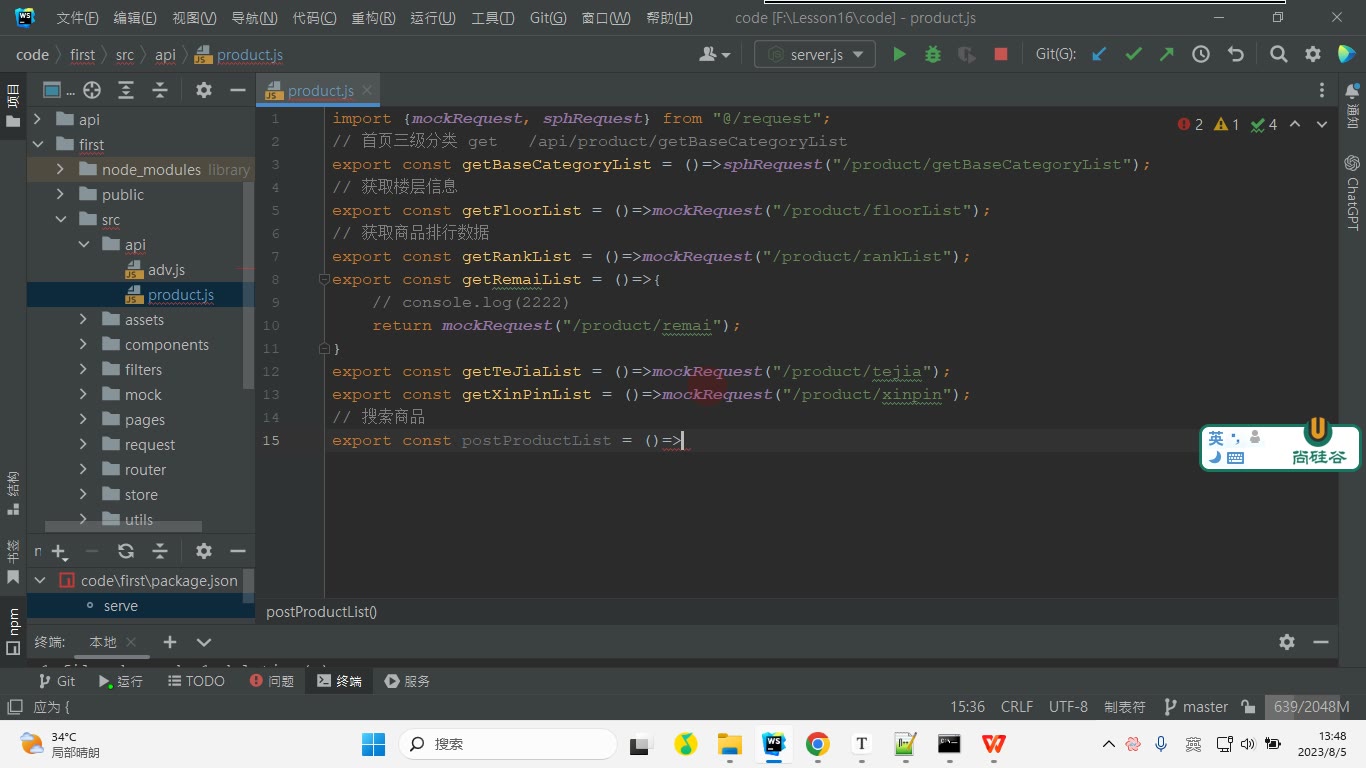Open the TODO tool window
This screenshot has width=1366, height=768.
coord(195,681)
